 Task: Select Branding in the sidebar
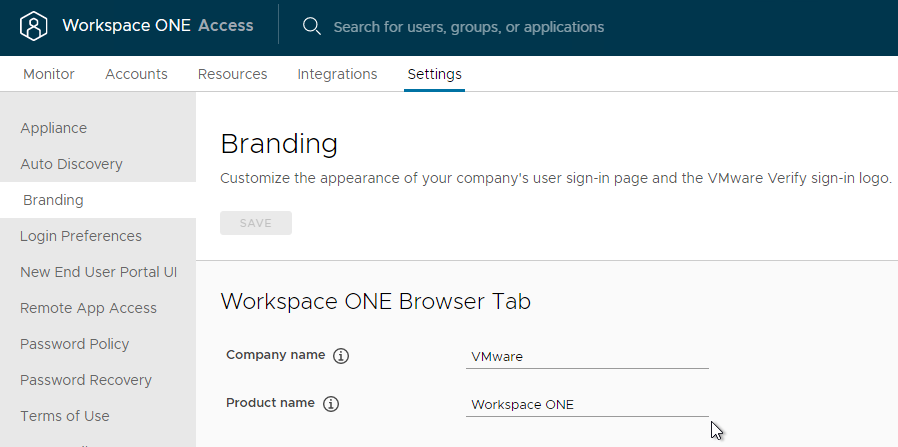click(98, 200)
